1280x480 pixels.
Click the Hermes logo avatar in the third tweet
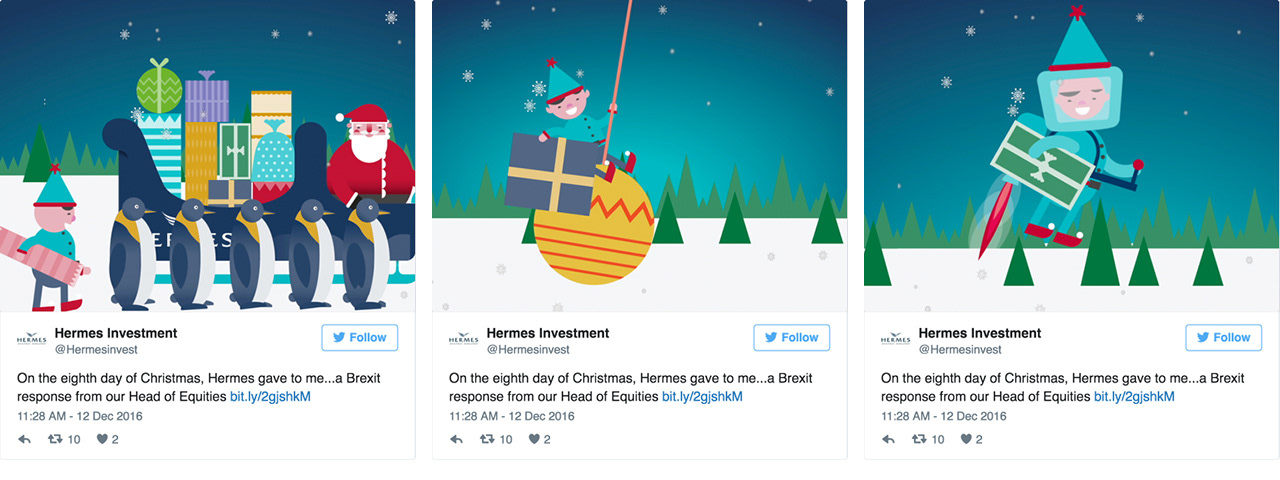click(895, 340)
